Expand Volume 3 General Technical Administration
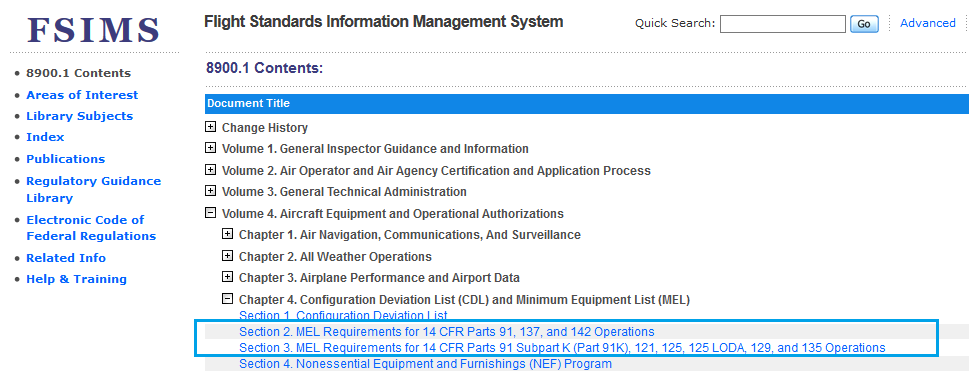Viewport: 980px width, 378px height. tap(211, 191)
